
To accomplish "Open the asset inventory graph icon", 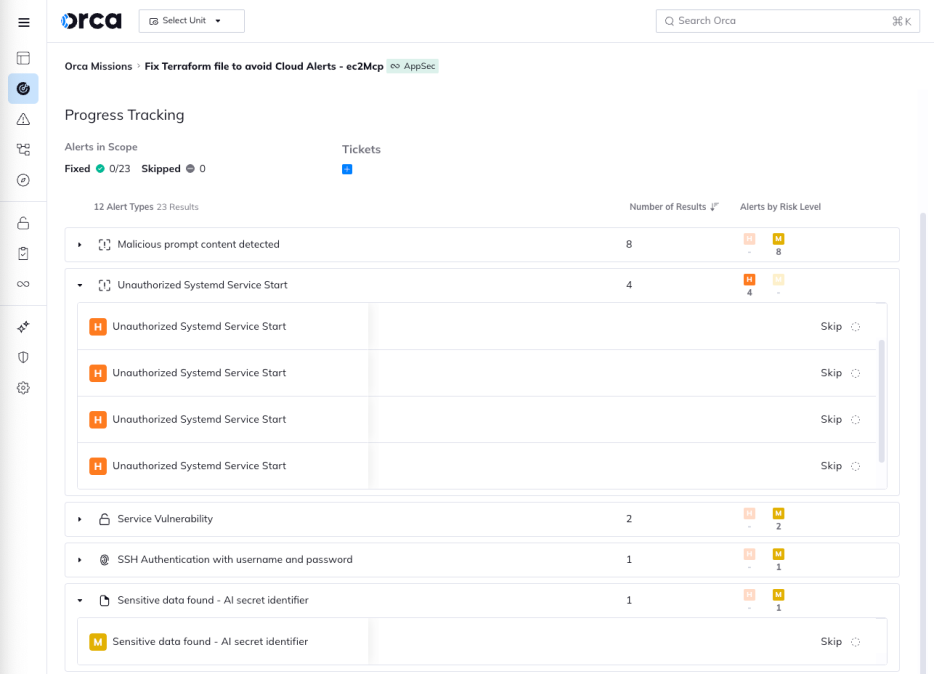I will (x=22, y=149).
